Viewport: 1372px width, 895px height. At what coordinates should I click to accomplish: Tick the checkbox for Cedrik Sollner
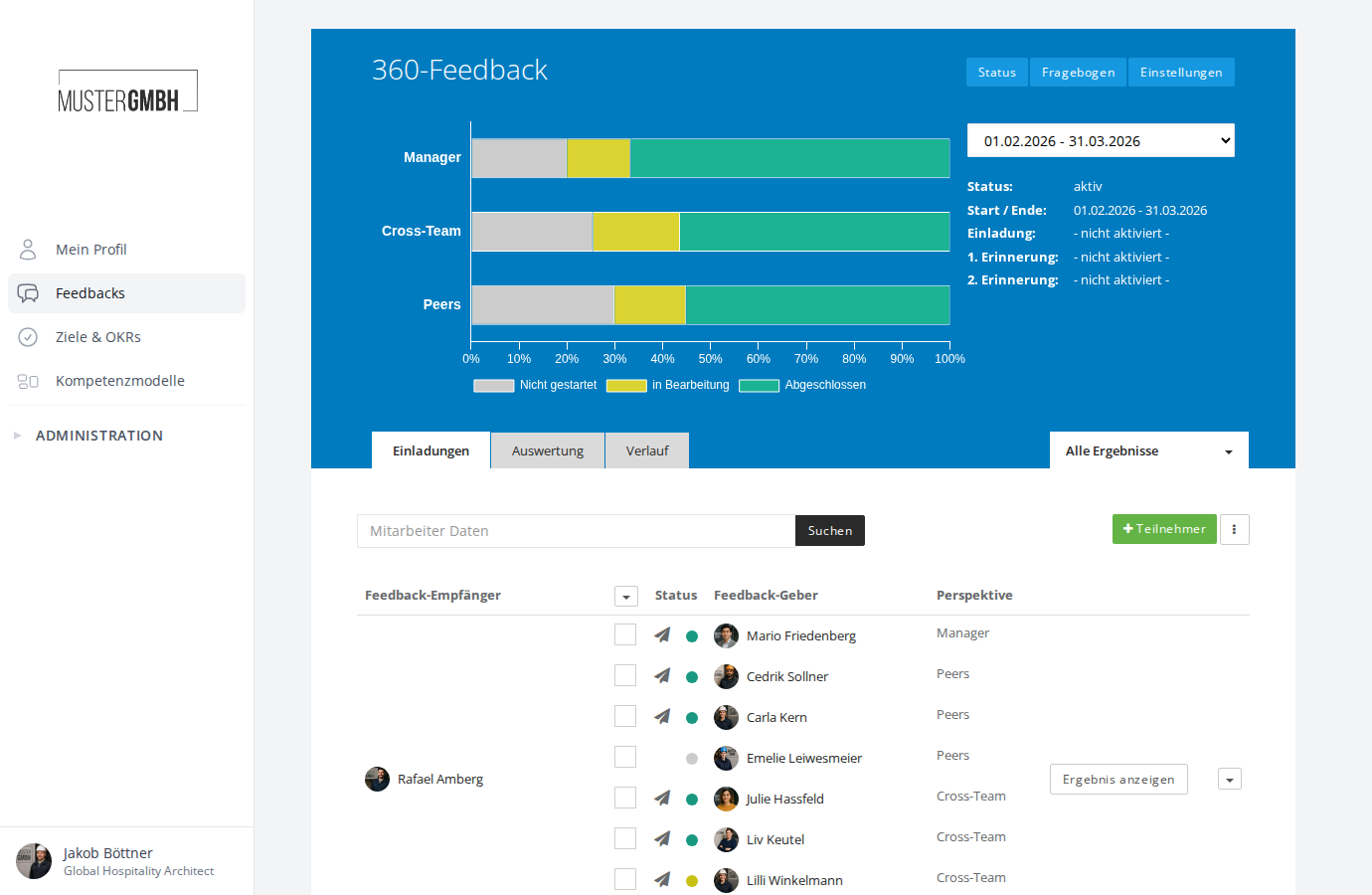[625, 675]
